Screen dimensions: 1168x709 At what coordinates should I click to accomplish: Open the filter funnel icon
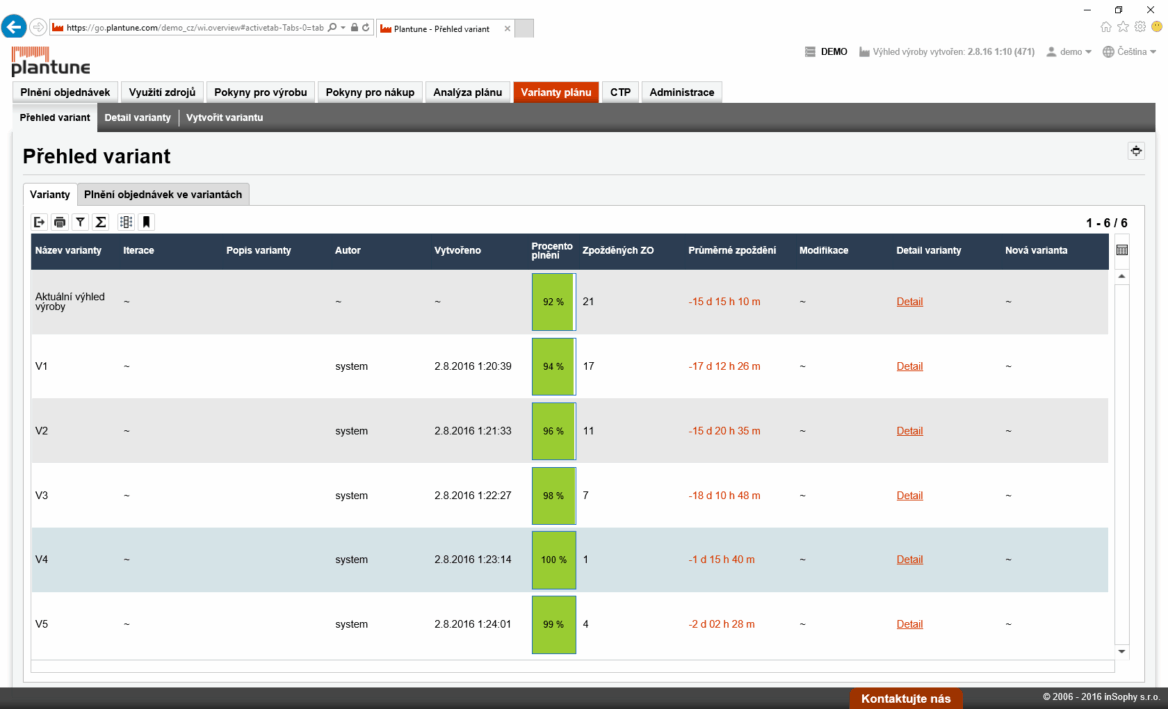tap(80, 222)
